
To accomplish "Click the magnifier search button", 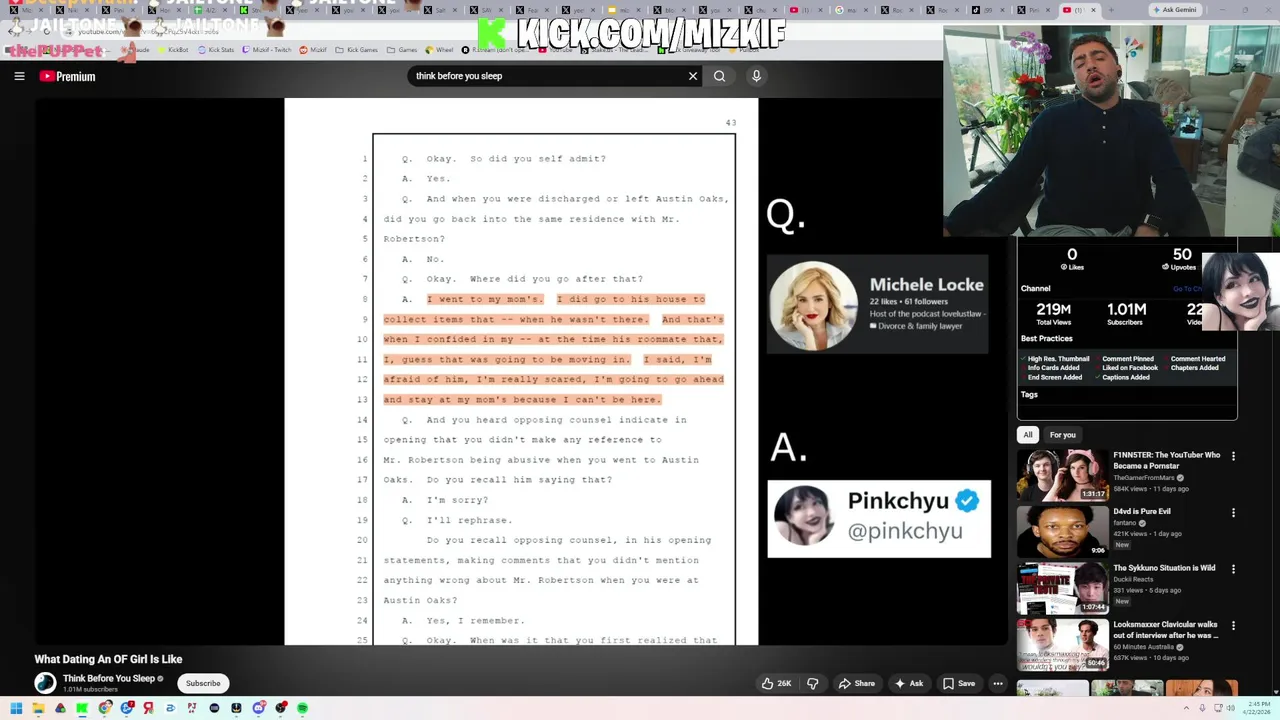I will (x=719, y=76).
